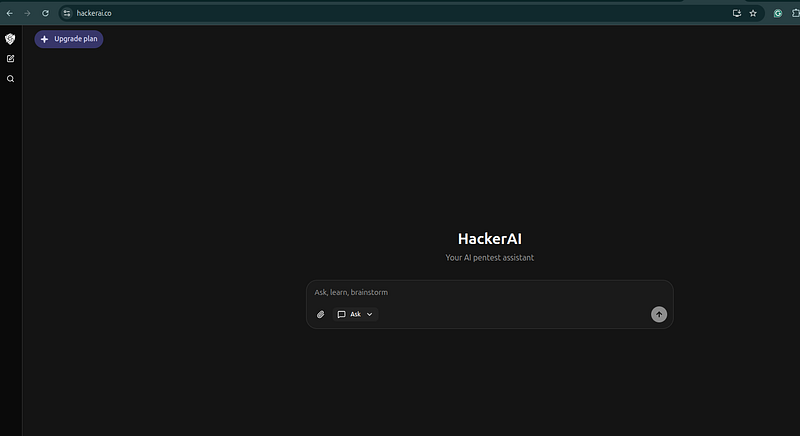Viewport: 800px width, 436px height.
Task: Send the message with the arrow button
Action: click(659, 314)
